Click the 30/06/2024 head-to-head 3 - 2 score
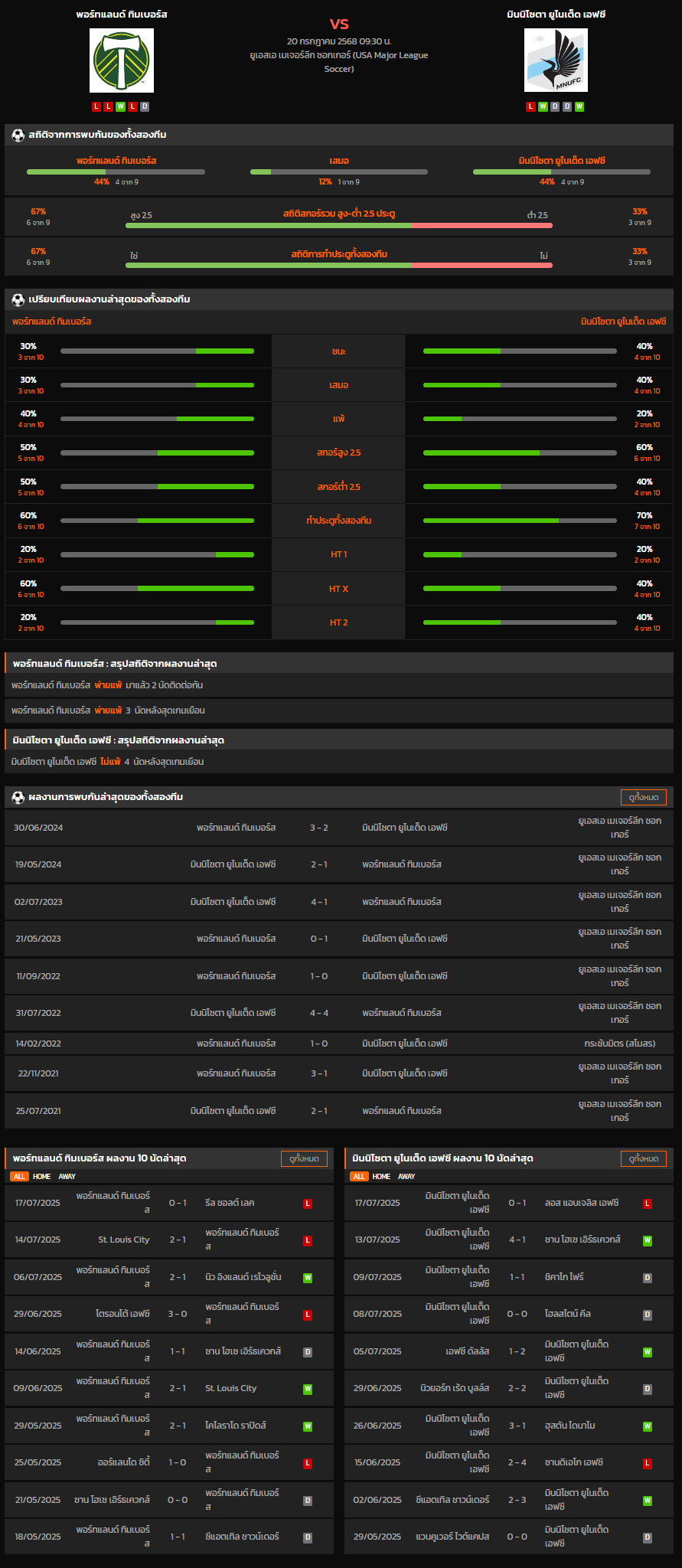Screen dimensions: 682x1568 (319, 828)
